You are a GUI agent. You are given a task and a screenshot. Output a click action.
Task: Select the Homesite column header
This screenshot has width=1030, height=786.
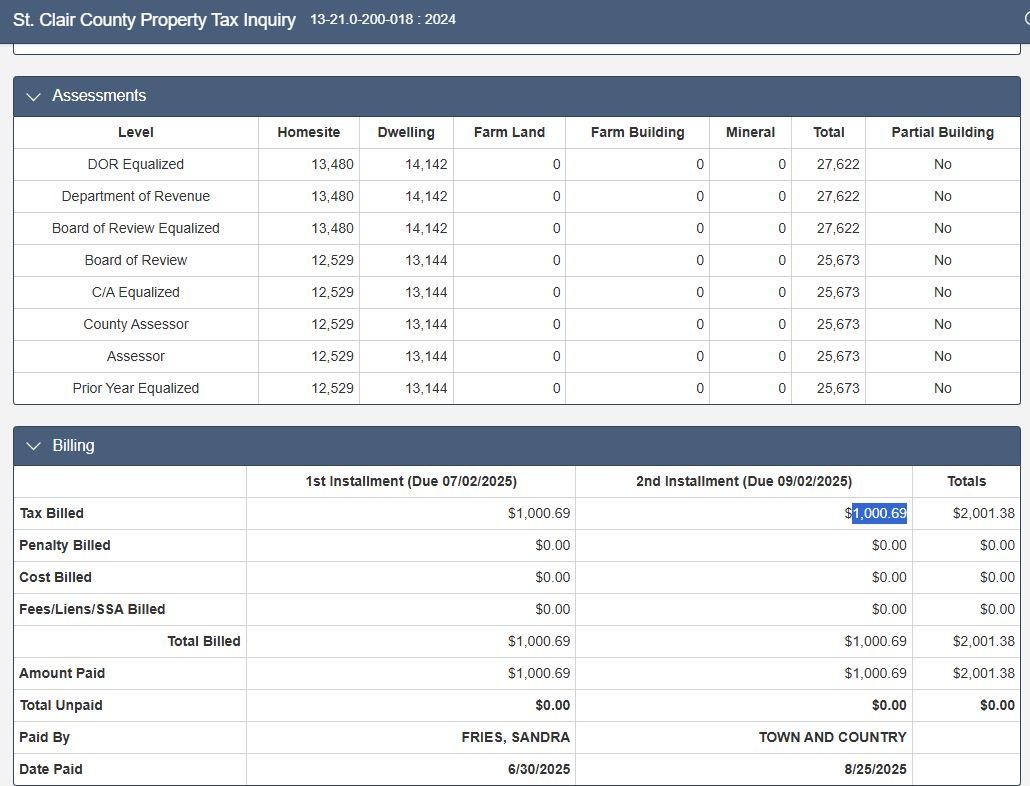tap(309, 132)
